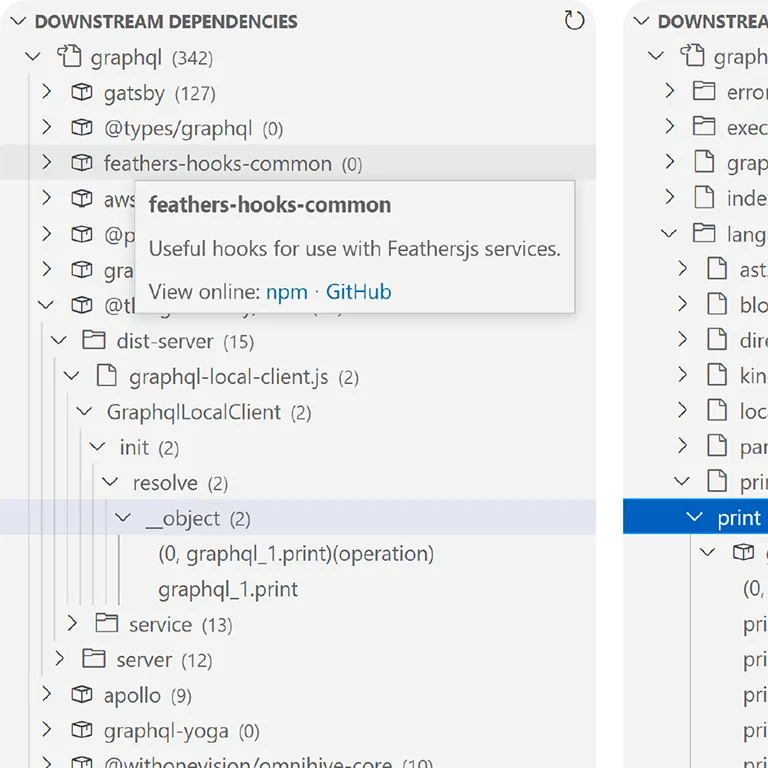Expand the @types/graphql (0) package
This screenshot has width=768, height=768.
47,127
